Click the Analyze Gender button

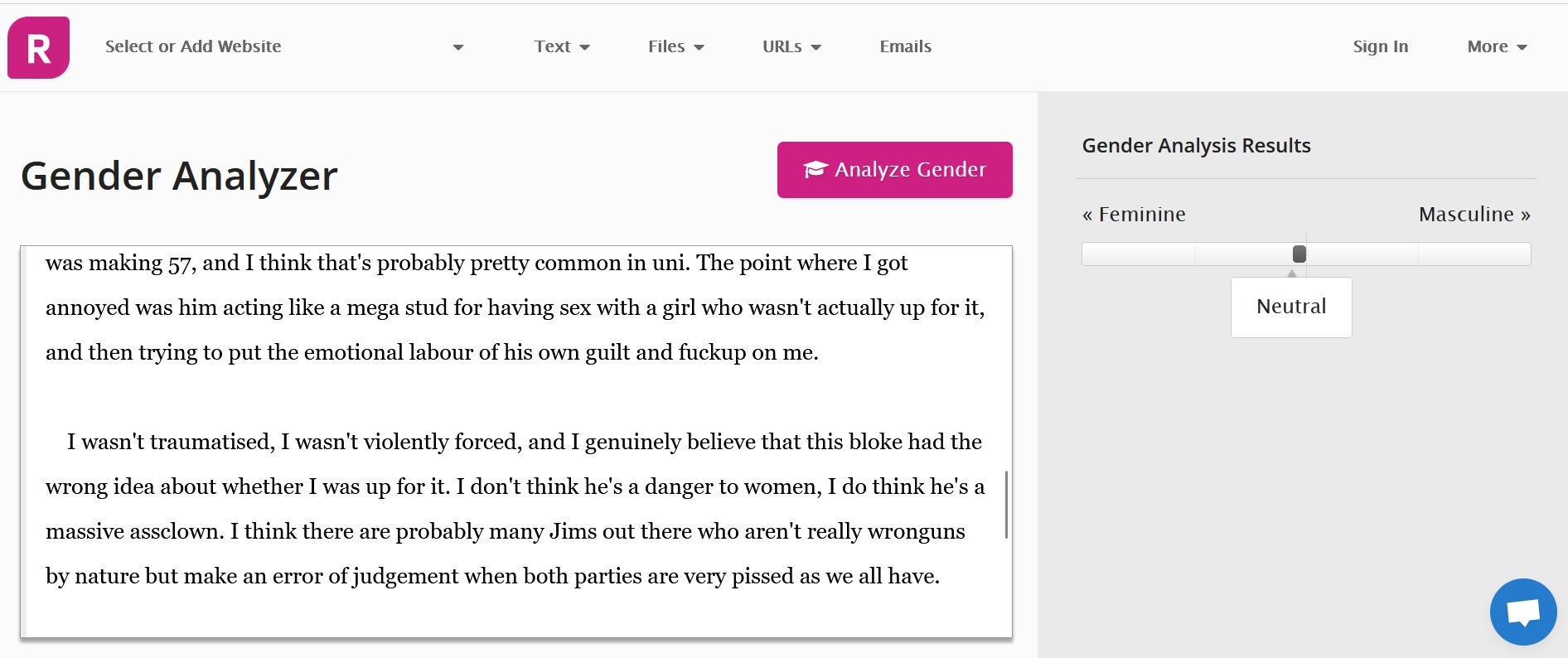(894, 170)
